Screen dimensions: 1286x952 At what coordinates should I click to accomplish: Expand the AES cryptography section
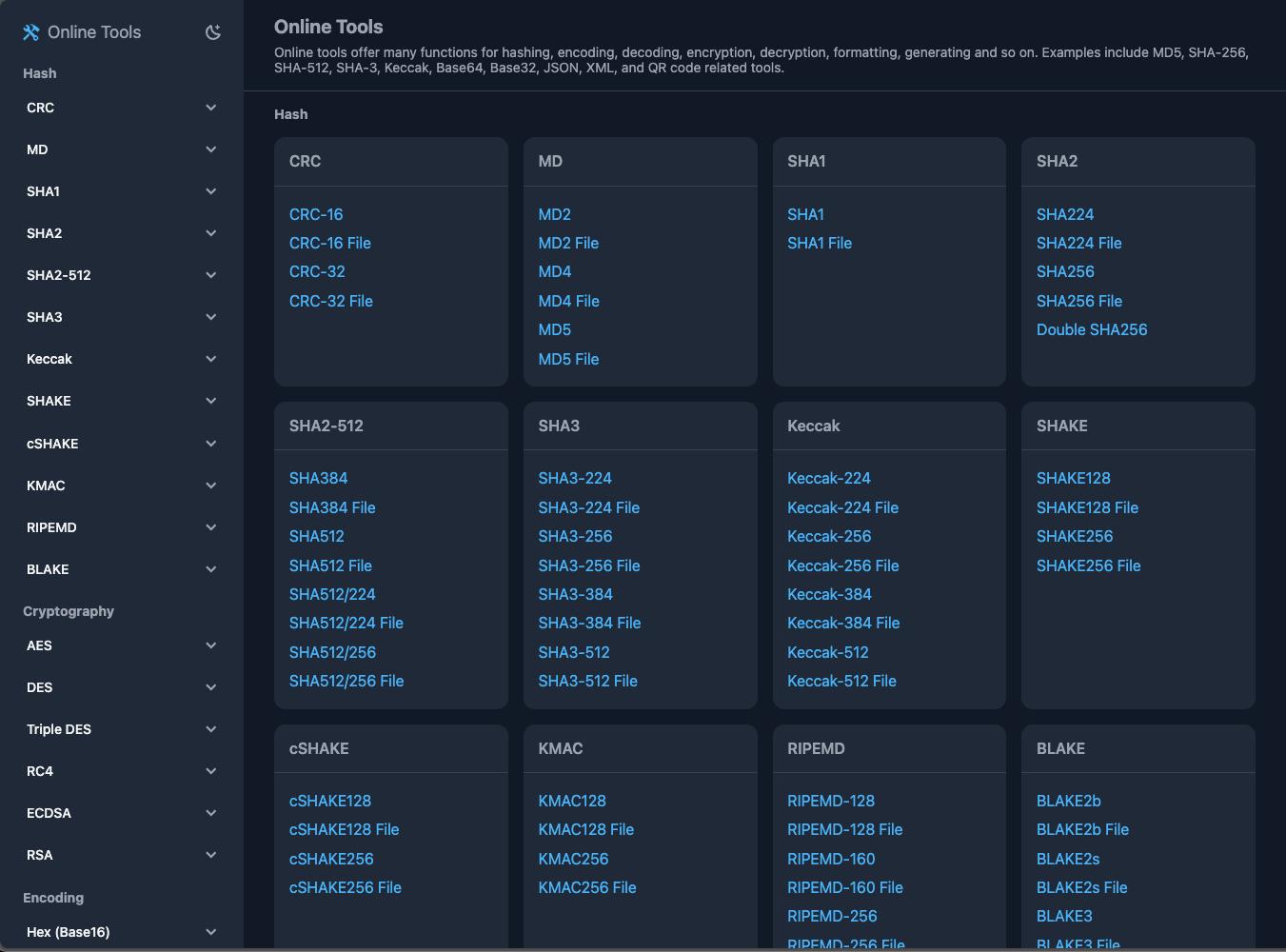(x=122, y=645)
